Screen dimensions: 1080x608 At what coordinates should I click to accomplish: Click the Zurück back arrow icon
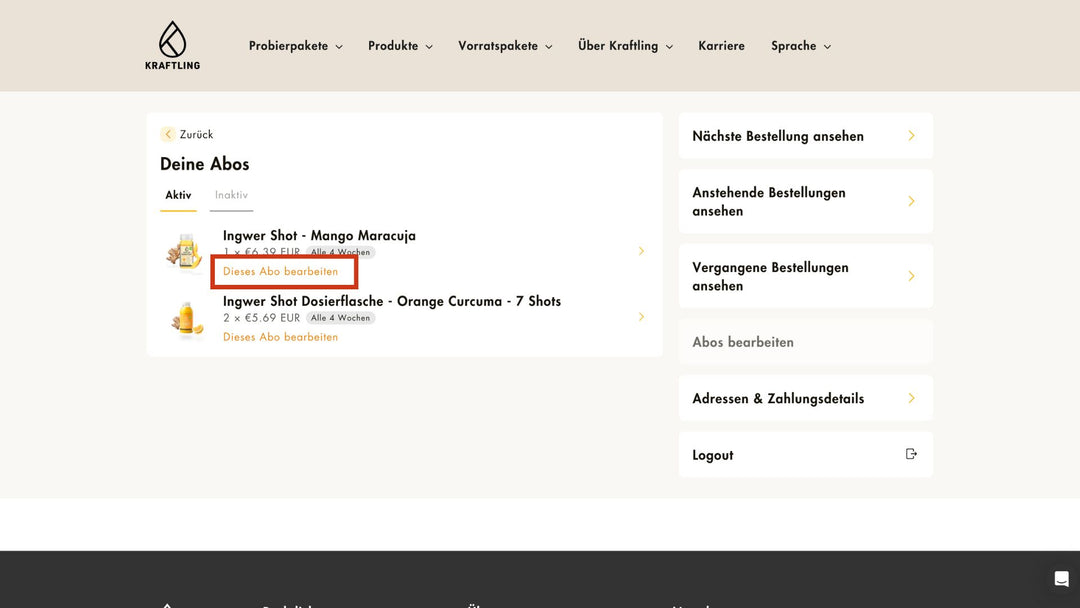click(168, 134)
